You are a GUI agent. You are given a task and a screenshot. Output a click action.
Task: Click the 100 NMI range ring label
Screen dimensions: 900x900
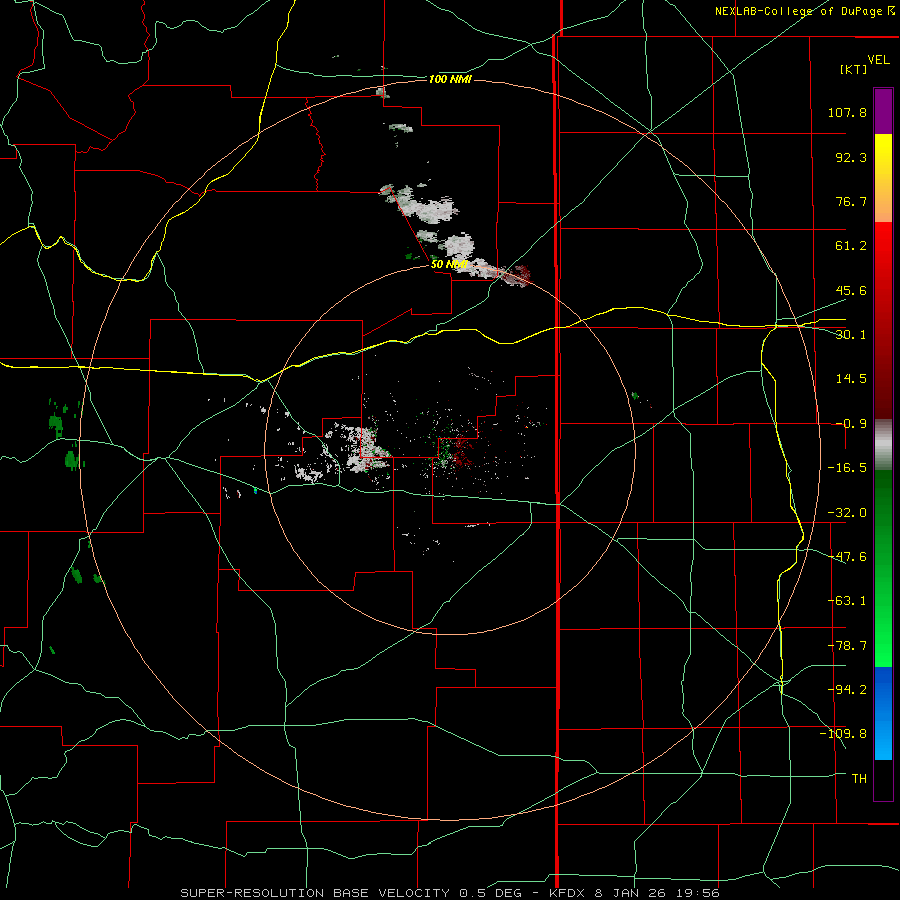pyautogui.click(x=450, y=79)
